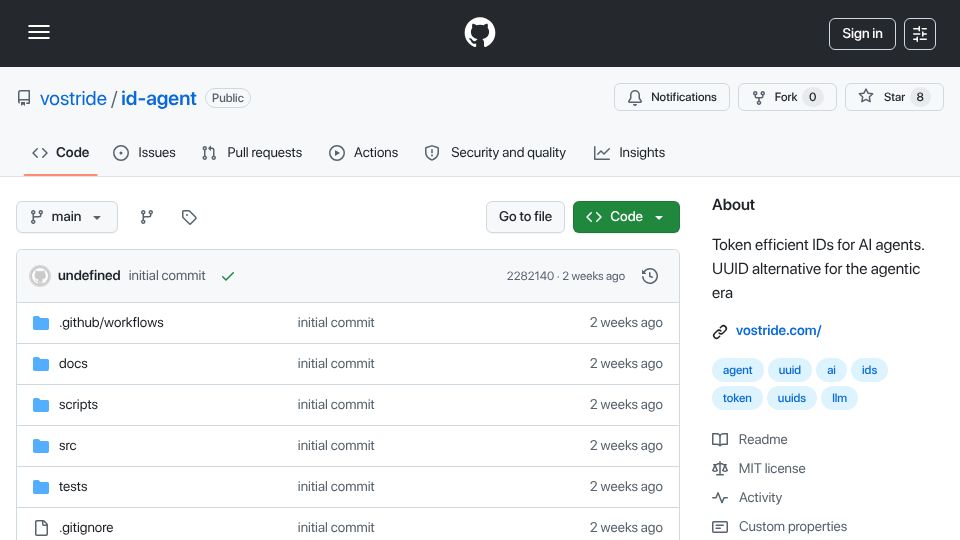Open commit hash 2282140
Screen dimensions: 960x540
tap(530, 276)
